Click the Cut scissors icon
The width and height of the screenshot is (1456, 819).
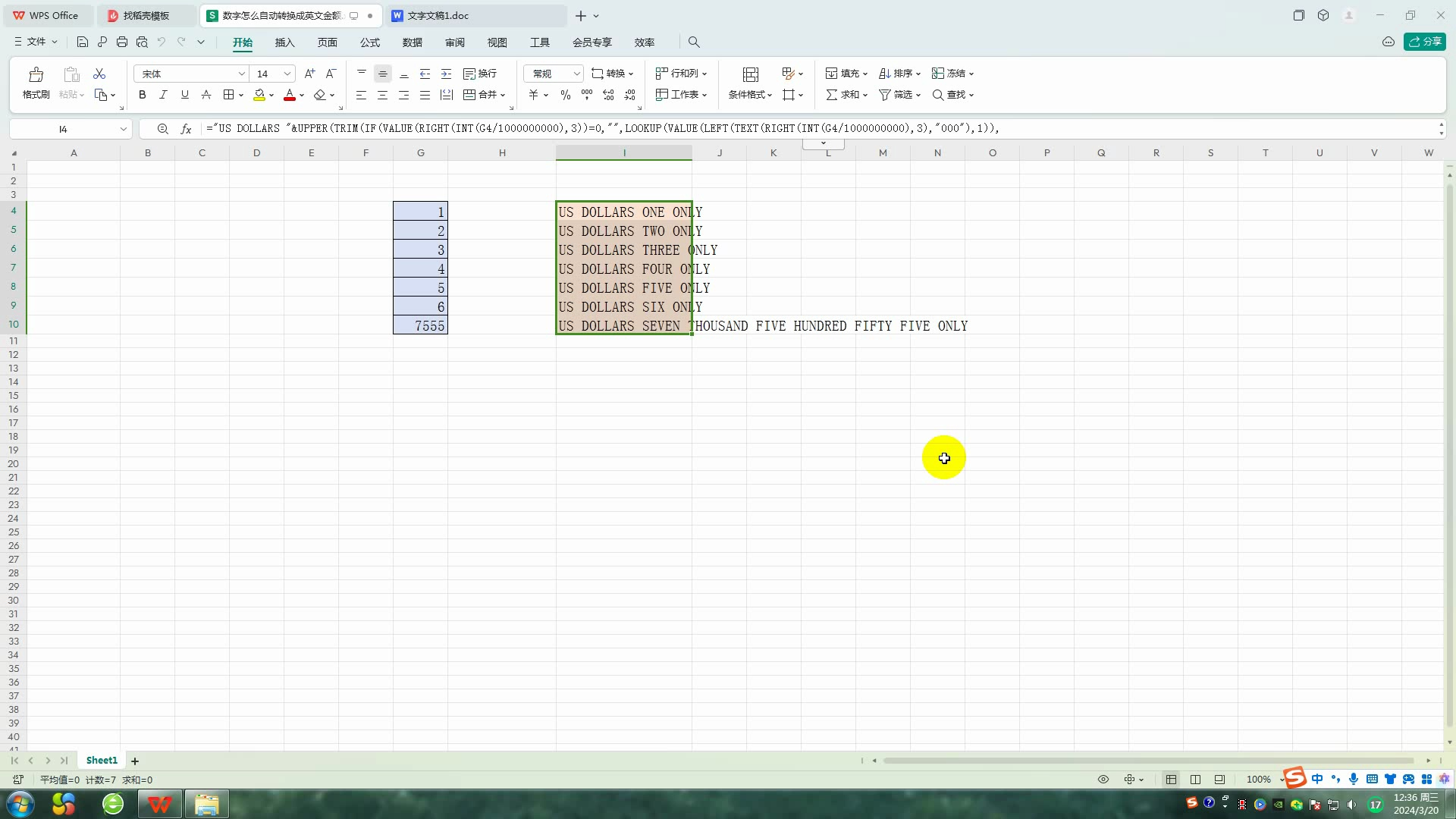pyautogui.click(x=99, y=74)
